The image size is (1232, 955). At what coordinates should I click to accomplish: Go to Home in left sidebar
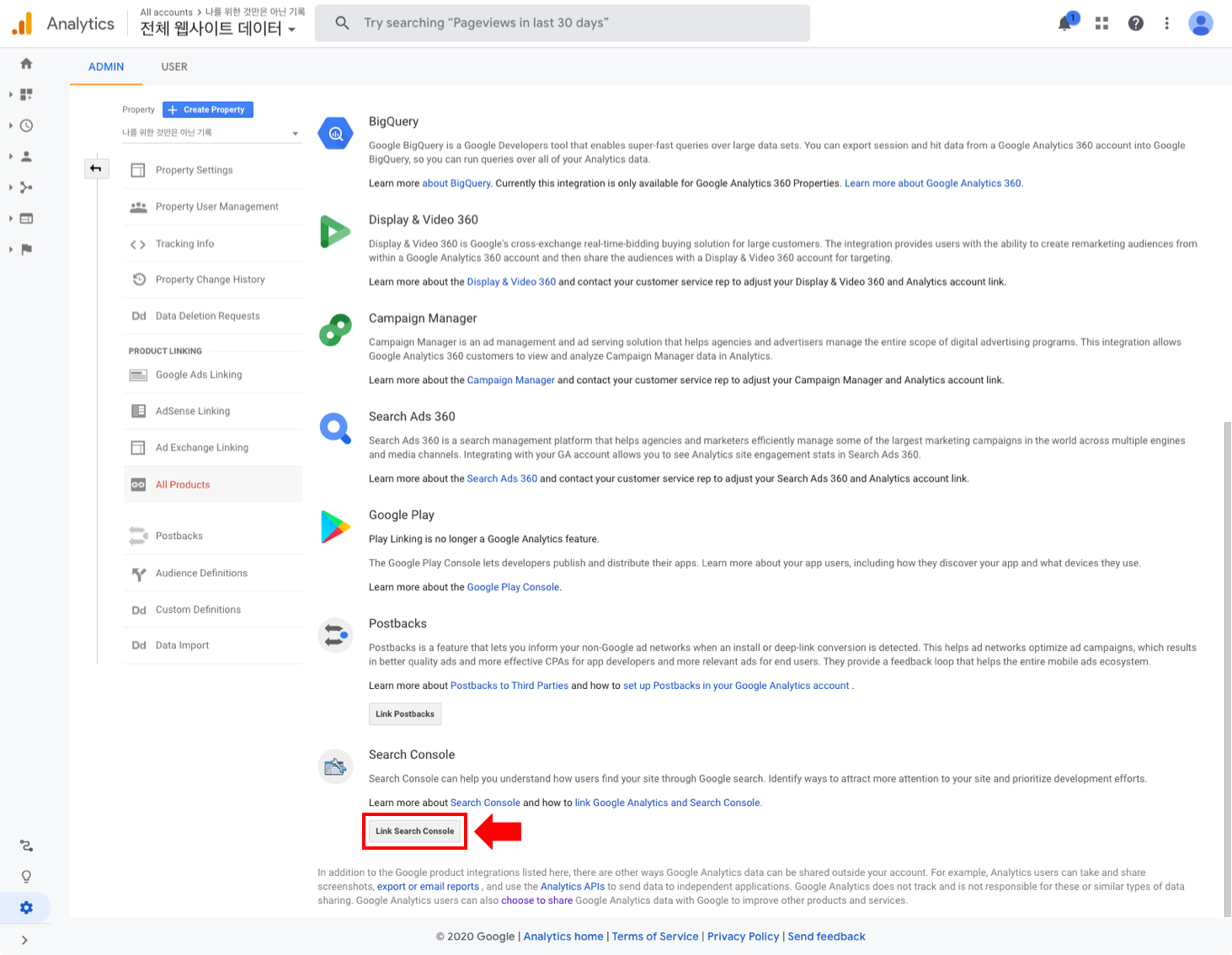(26, 63)
